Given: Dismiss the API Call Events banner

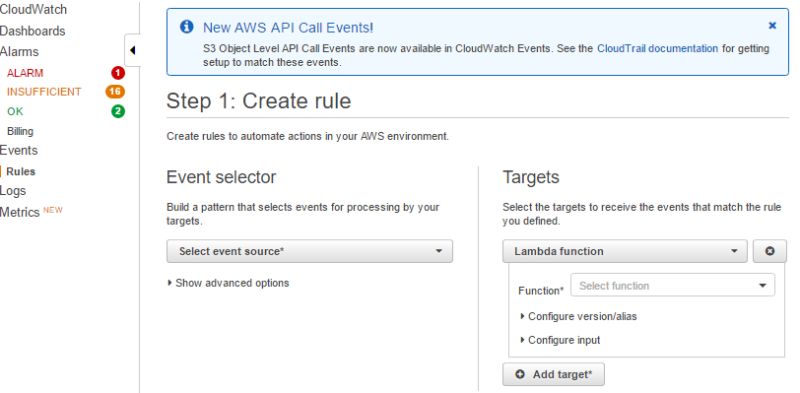Looking at the screenshot, I should [772, 26].
